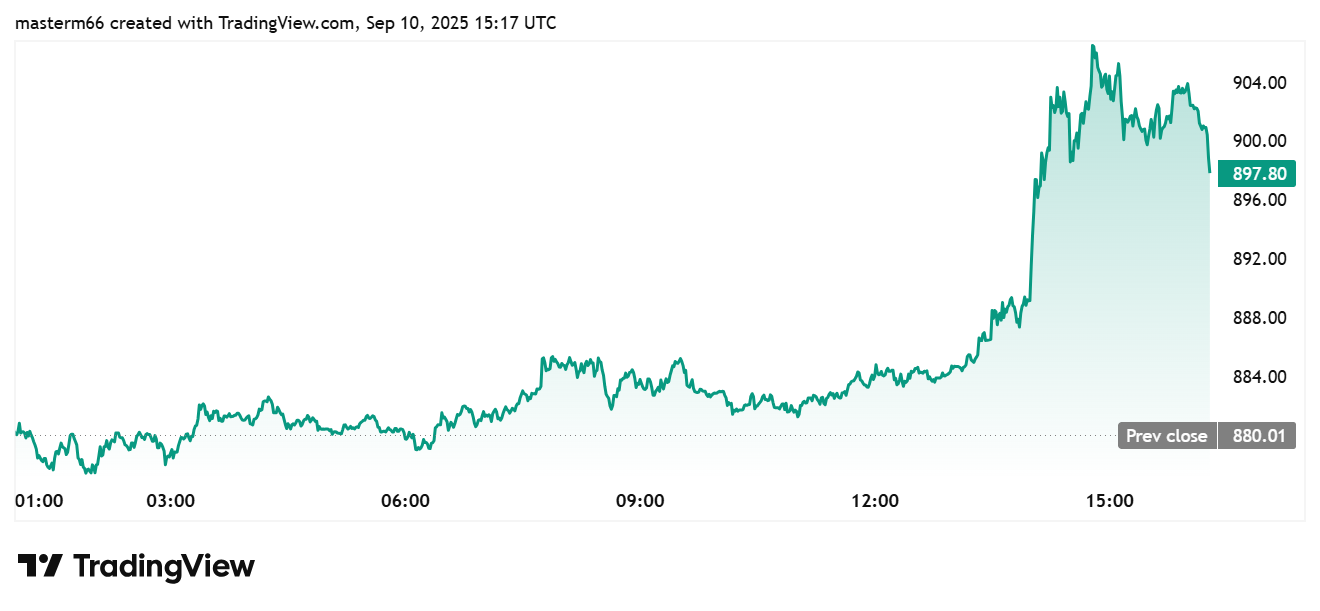Click the 896.00 price axis label
Screen dimensions: 1320x611
tap(1257, 200)
